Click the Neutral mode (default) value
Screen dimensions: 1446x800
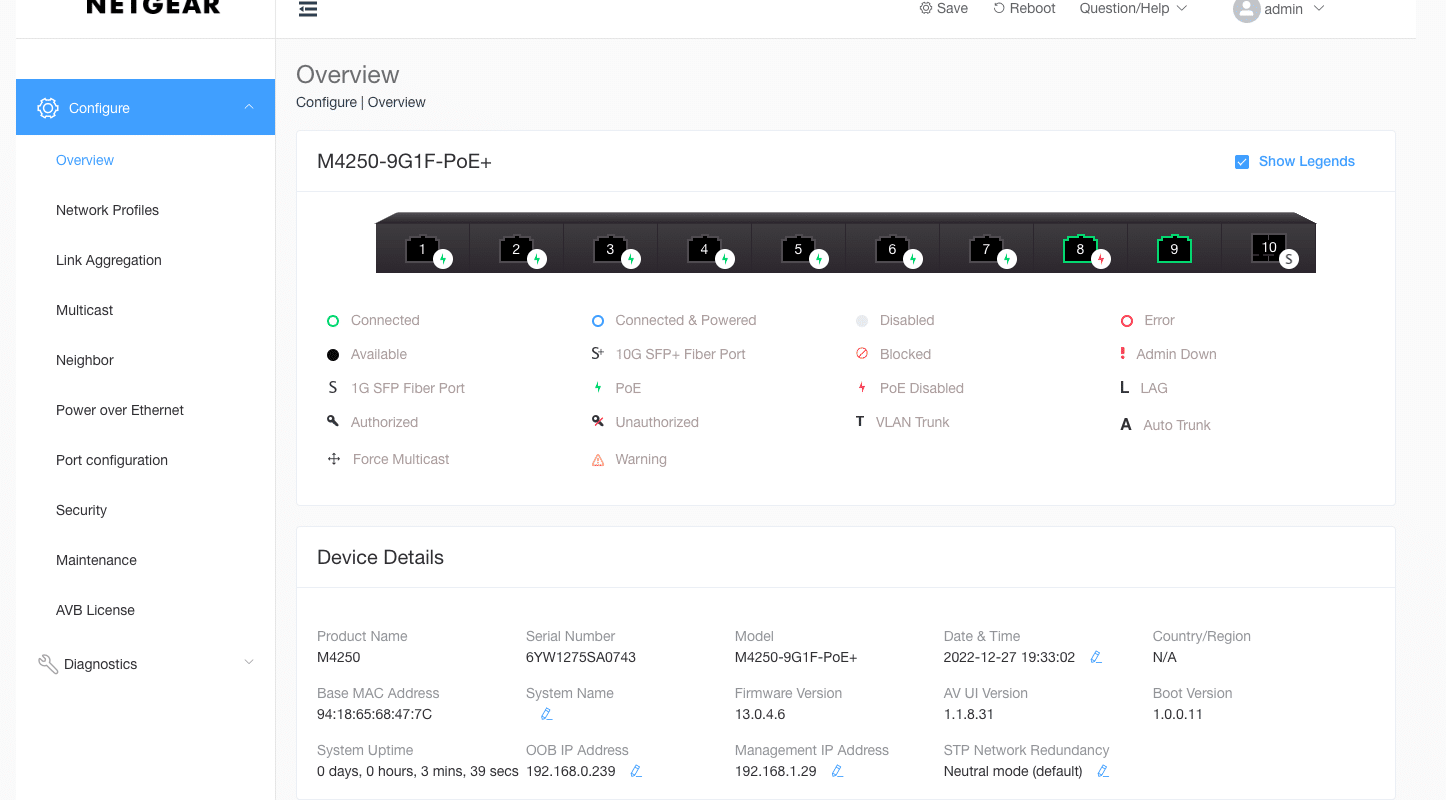[x=1013, y=771]
